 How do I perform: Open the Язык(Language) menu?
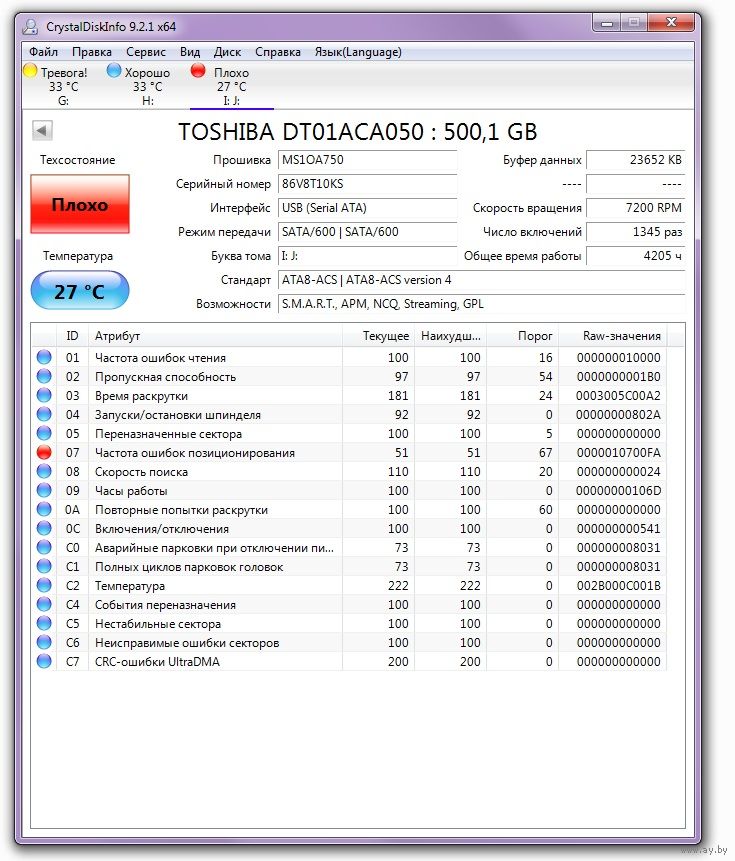pos(358,52)
